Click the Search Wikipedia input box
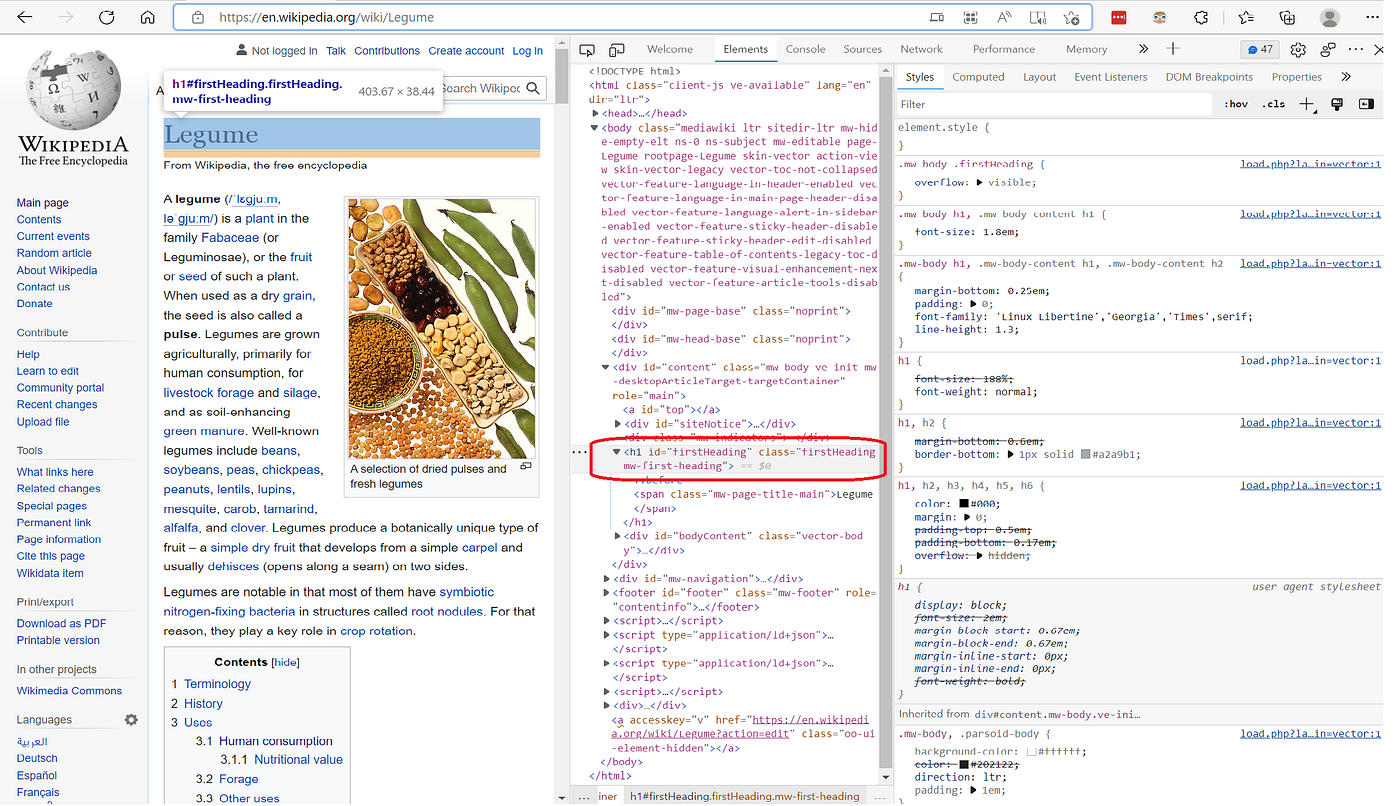This screenshot has height=806, width=1400. (x=480, y=88)
